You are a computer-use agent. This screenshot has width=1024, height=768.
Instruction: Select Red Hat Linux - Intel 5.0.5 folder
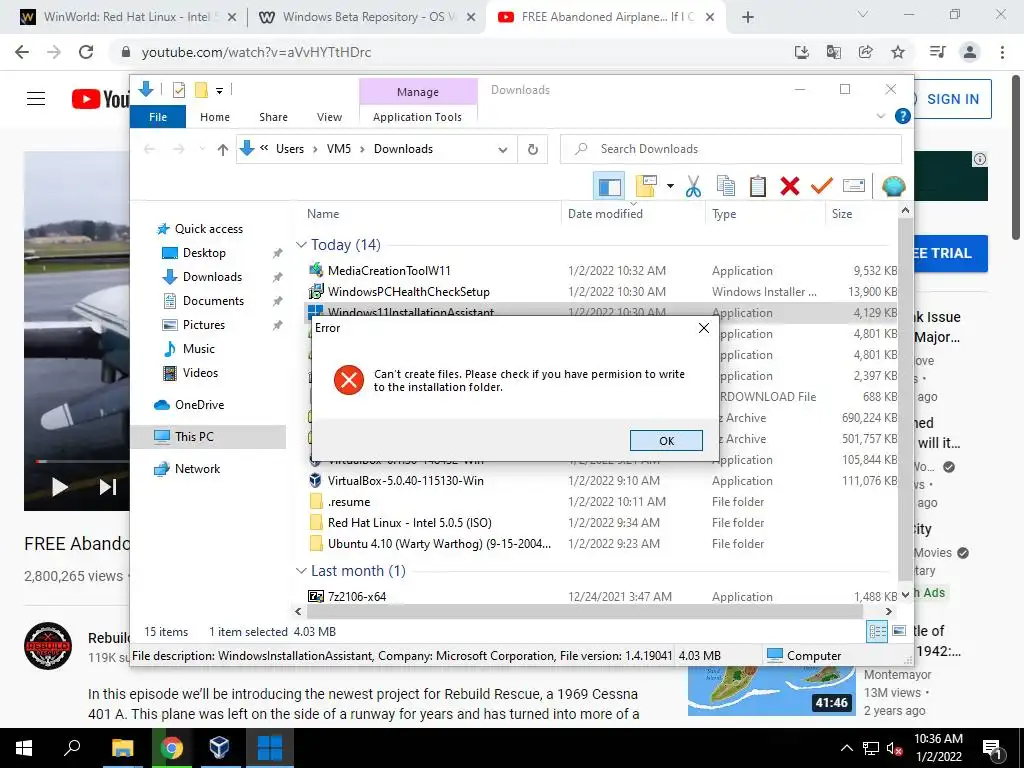point(409,523)
